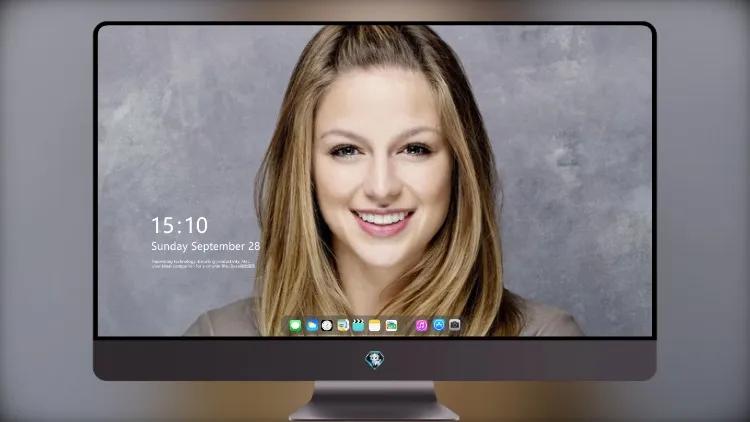750x422 pixels.
Task: Click the logo badge on the monitor chin
Action: (375, 360)
